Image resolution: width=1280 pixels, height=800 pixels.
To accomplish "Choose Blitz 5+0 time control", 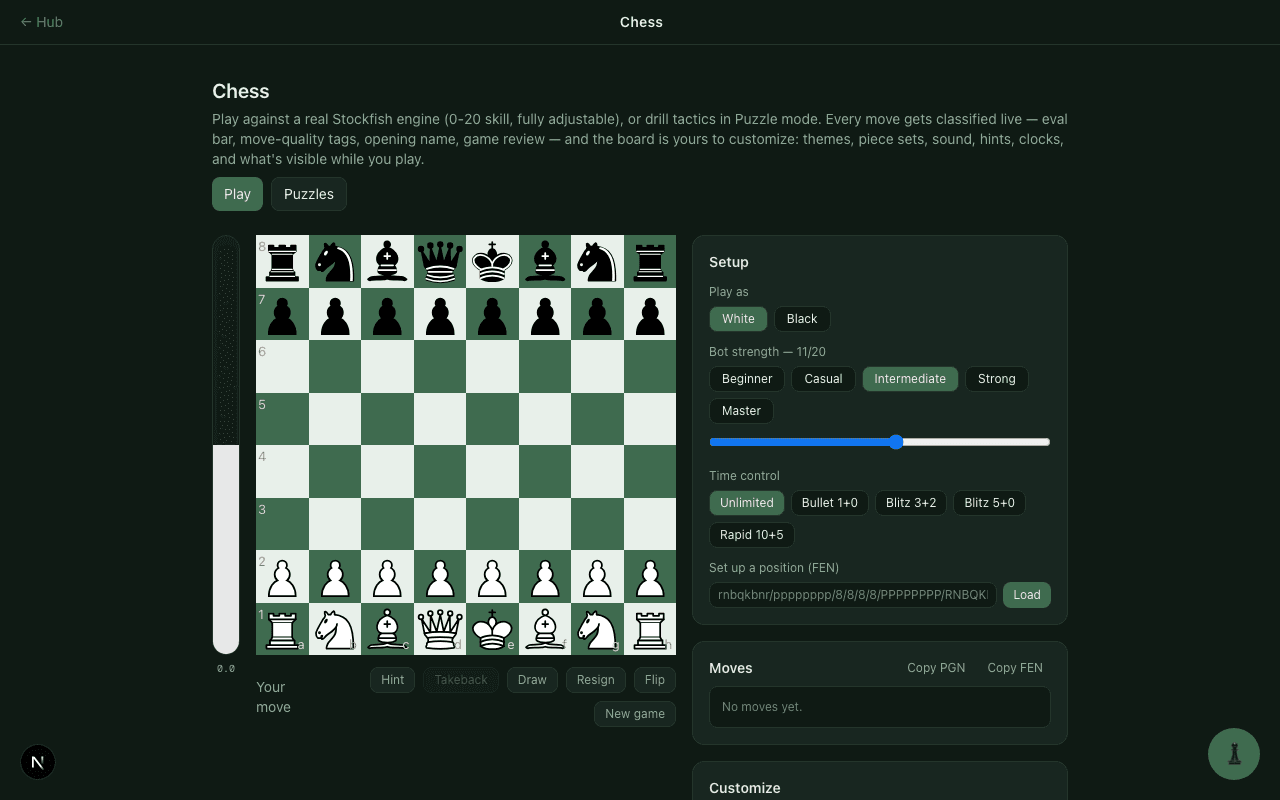I will pos(989,503).
